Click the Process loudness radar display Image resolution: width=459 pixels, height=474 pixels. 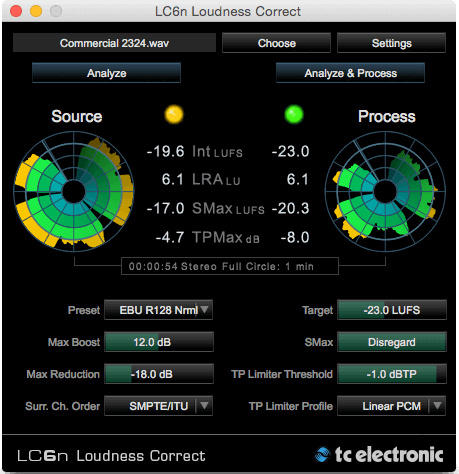coord(385,191)
